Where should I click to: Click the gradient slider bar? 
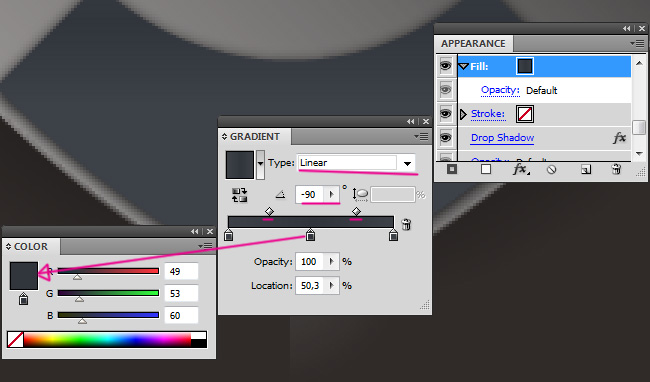[311, 222]
